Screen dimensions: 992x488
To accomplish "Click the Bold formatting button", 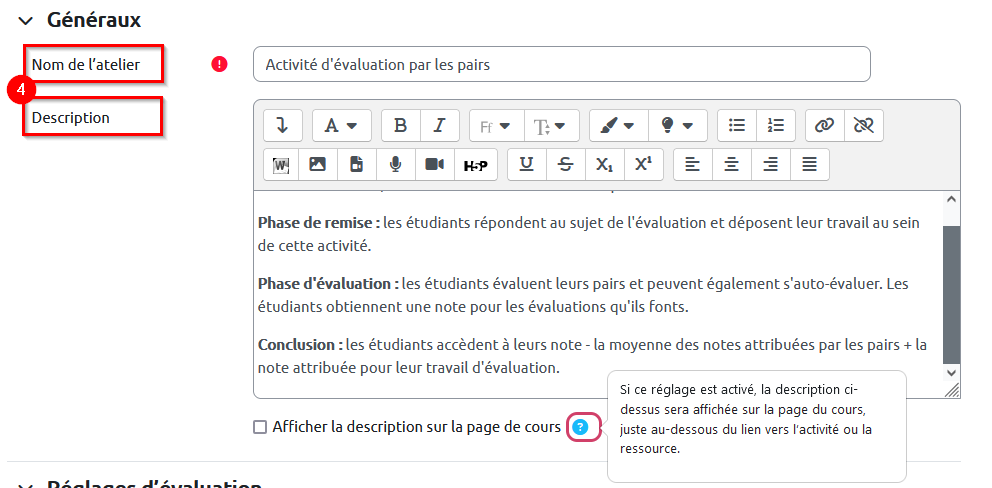I will click(x=400, y=126).
